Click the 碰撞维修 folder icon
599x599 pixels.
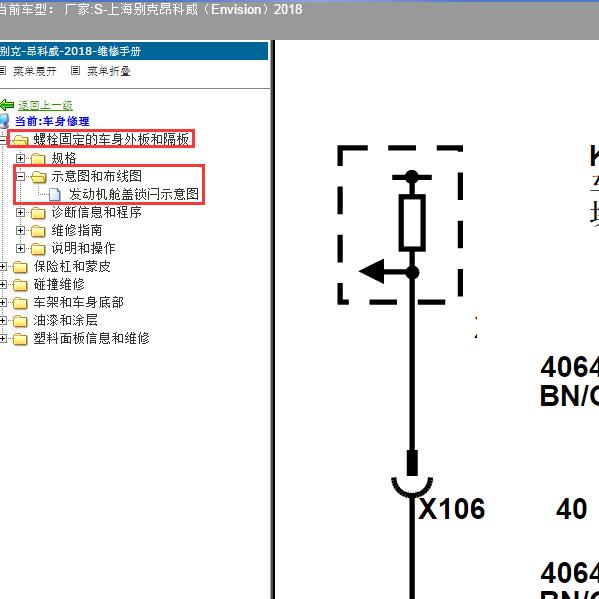20,285
